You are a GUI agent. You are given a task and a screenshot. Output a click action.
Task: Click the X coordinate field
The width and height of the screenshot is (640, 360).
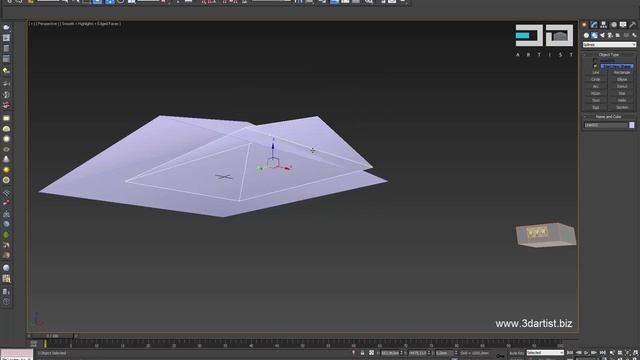point(390,353)
